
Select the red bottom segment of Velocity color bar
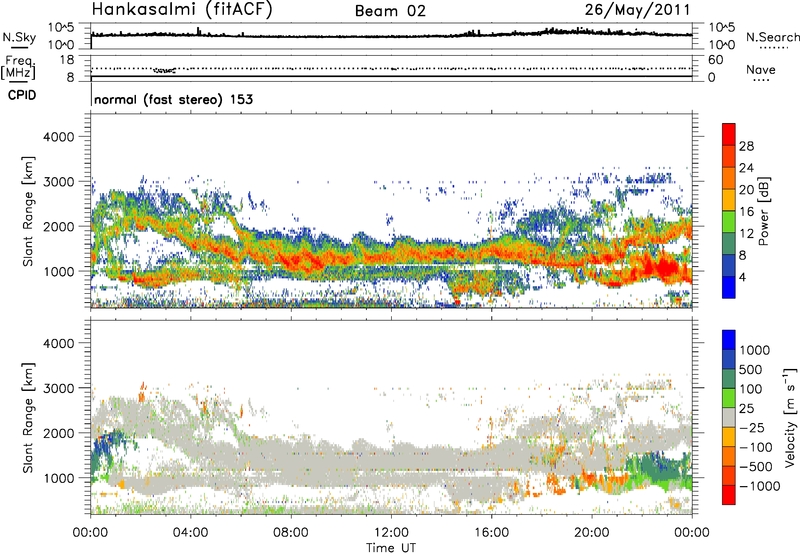[729, 495]
